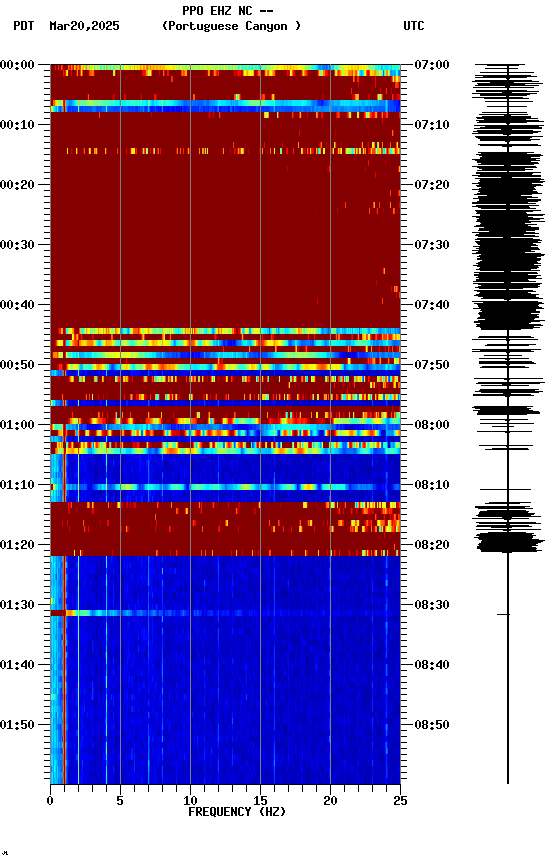
Task: Click the '07:00' UTC time label
Action: click(x=431, y=65)
